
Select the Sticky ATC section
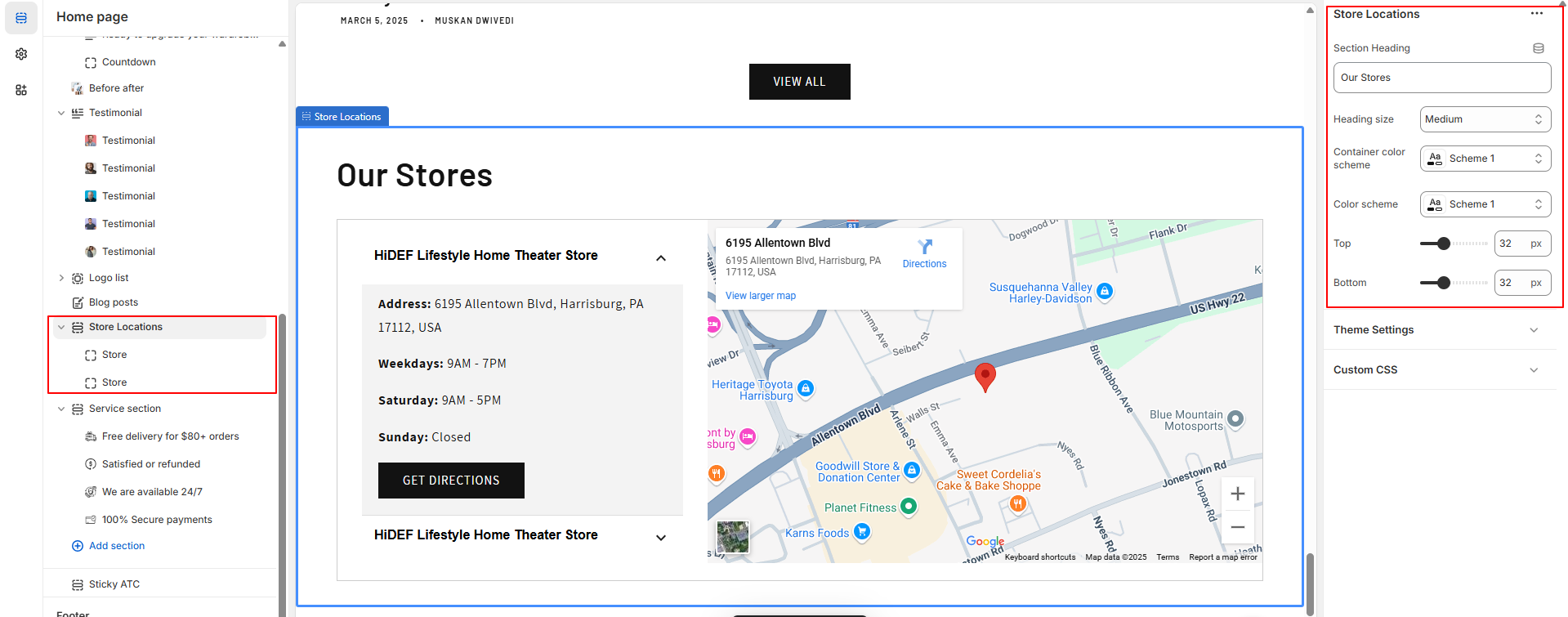(114, 584)
